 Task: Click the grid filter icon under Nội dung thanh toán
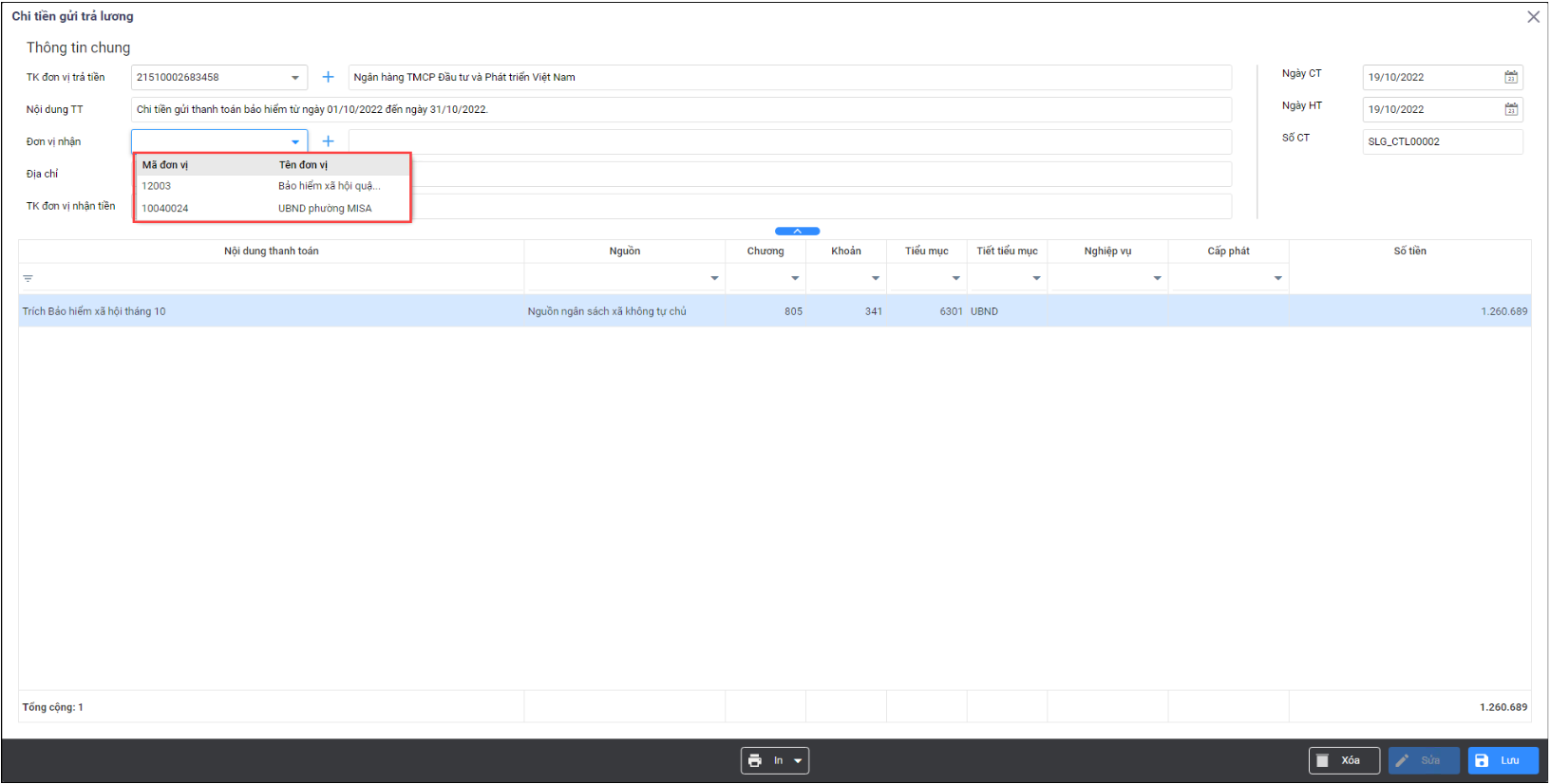(28, 278)
